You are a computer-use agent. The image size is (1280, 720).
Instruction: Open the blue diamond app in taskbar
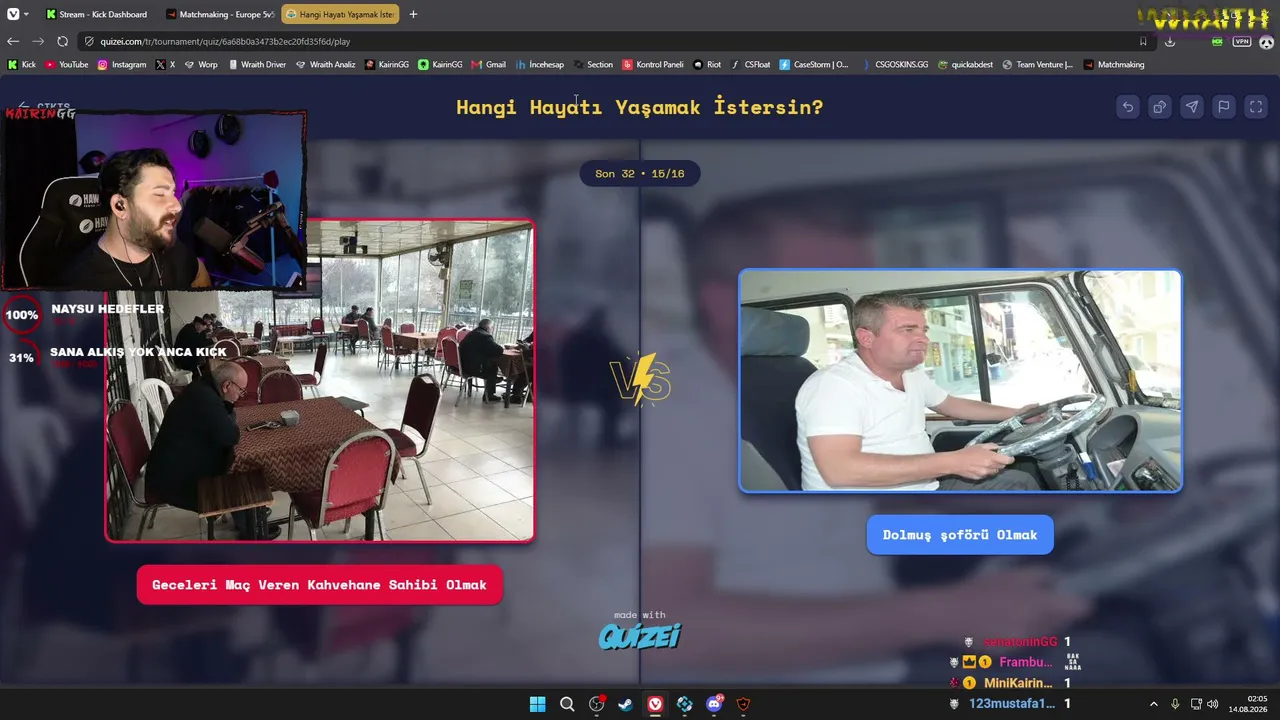pyautogui.click(x=685, y=704)
